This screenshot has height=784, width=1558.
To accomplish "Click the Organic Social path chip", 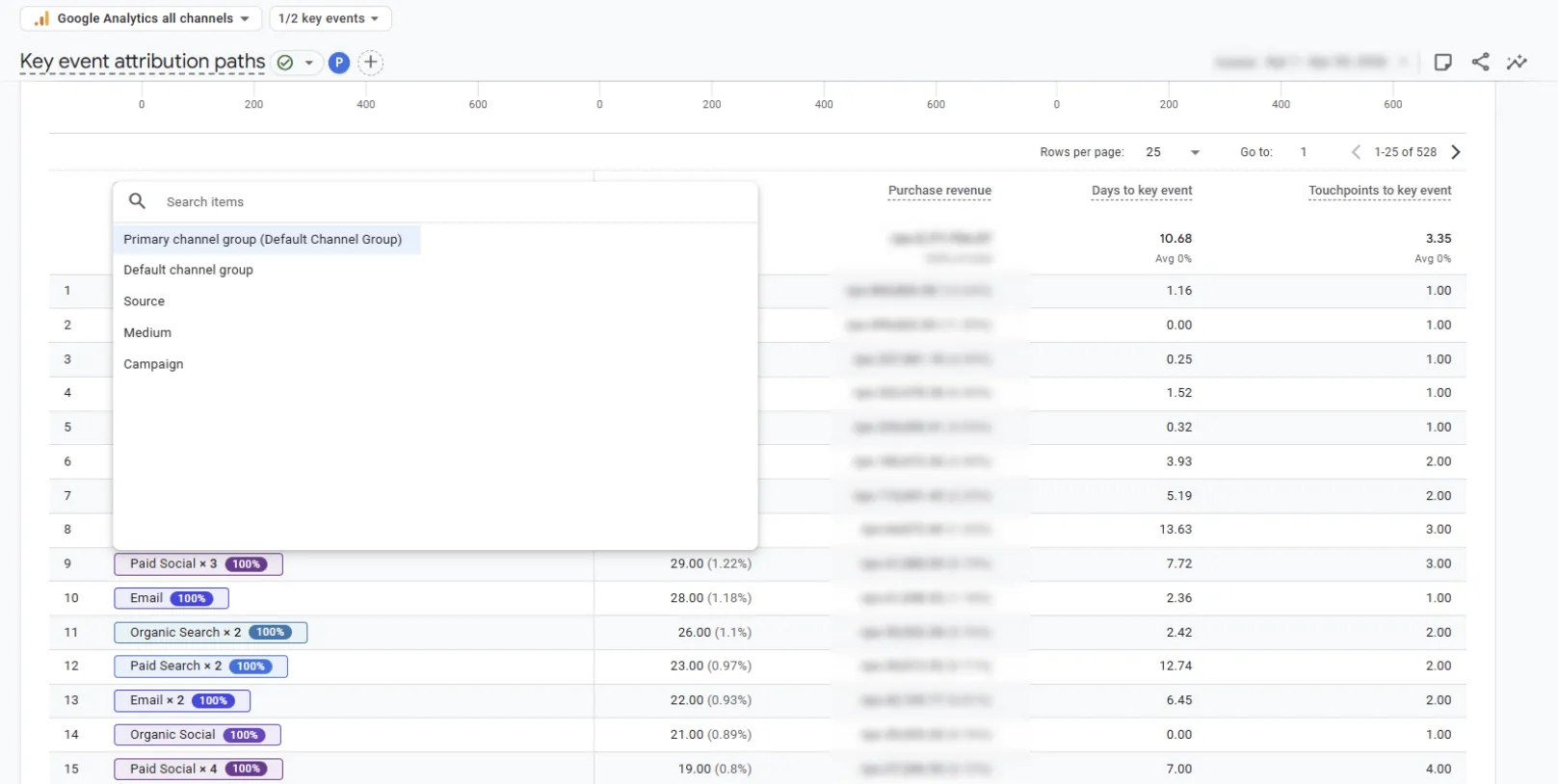I will (197, 735).
